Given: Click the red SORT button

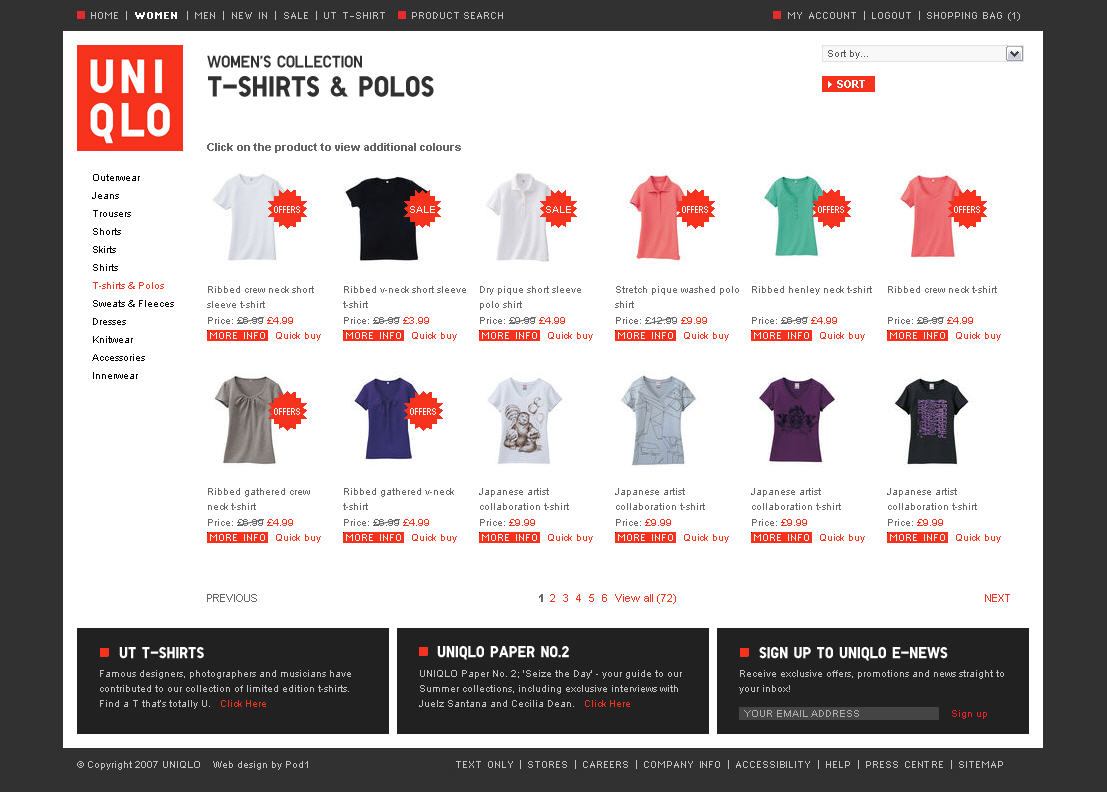Looking at the screenshot, I should (x=848, y=84).
